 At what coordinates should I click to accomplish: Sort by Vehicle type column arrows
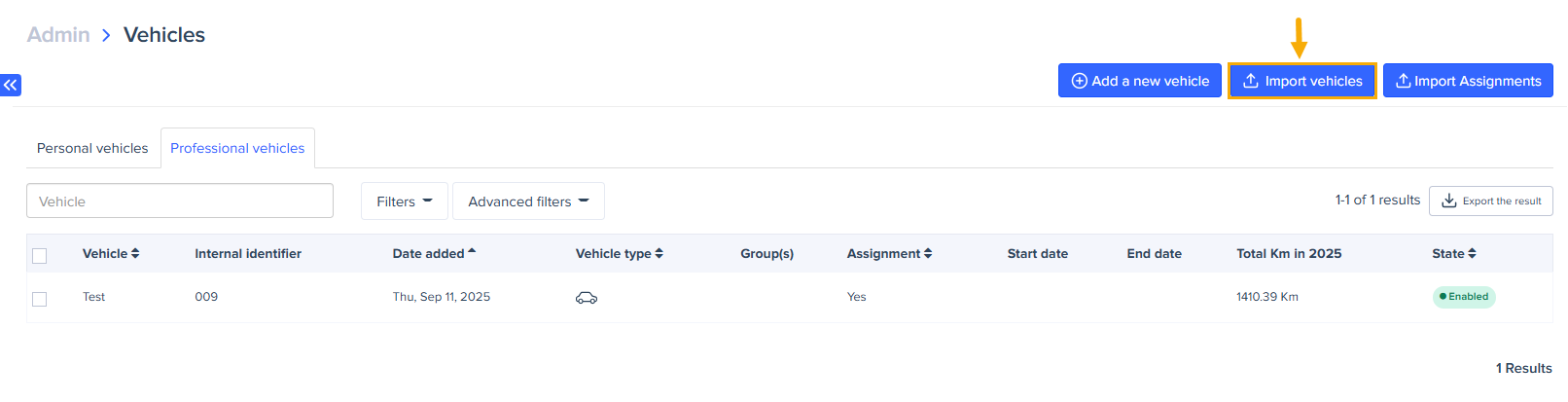[x=659, y=254]
